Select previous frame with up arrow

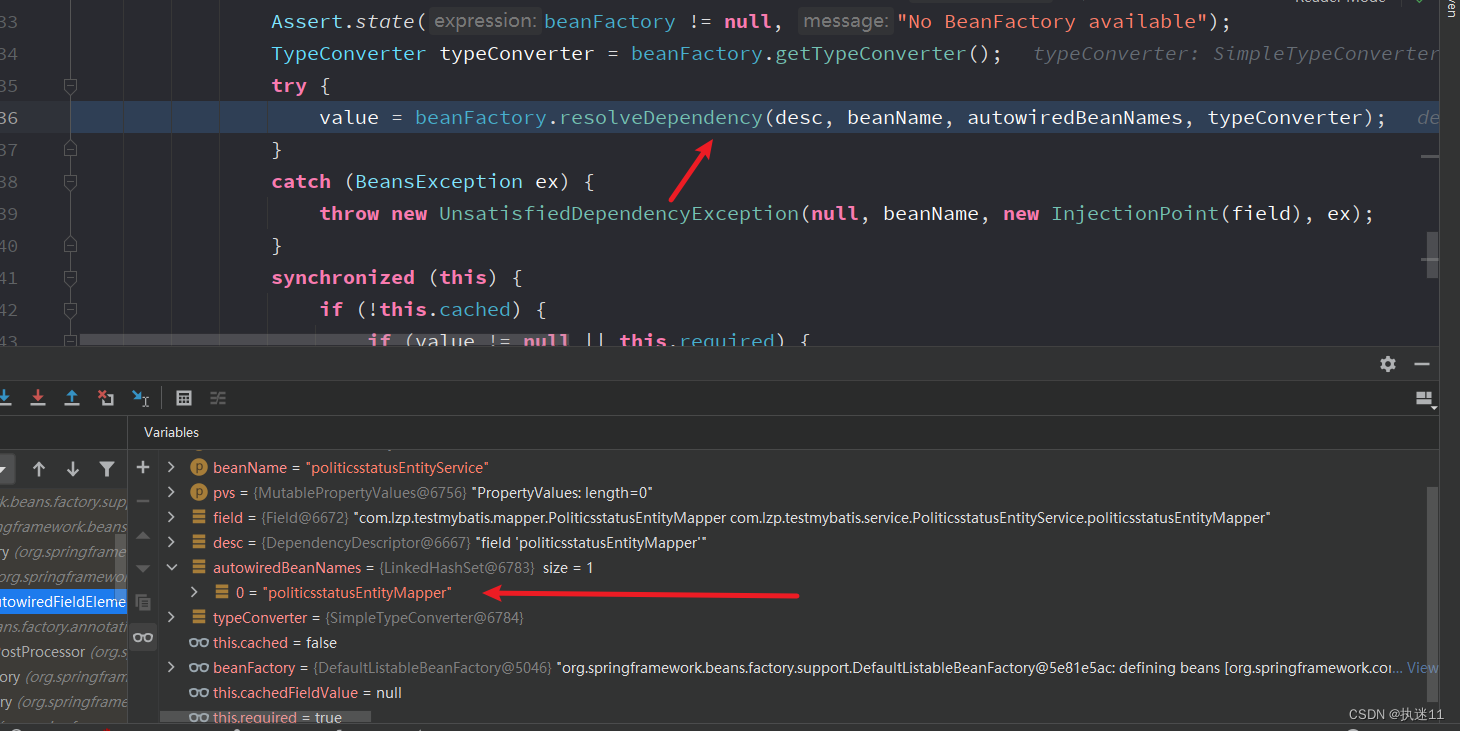click(x=39, y=468)
